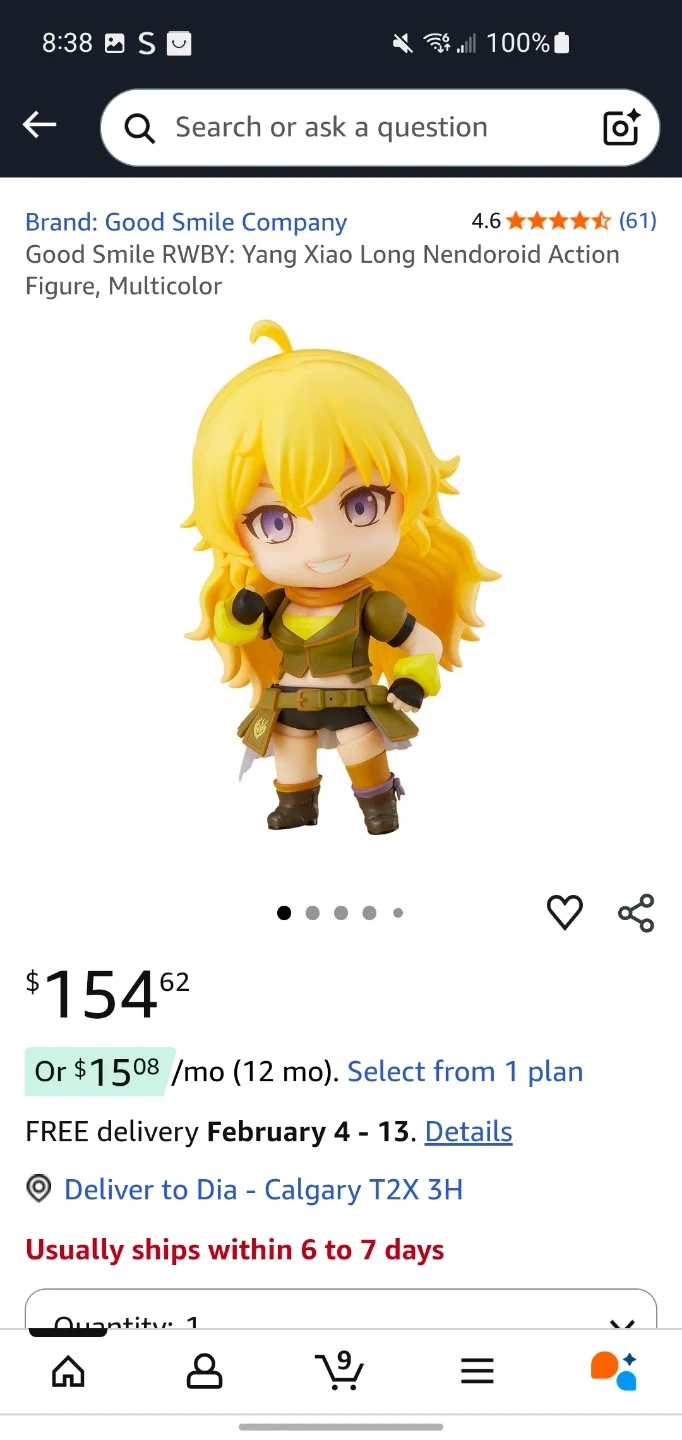Open the hamburger menu icon
Image resolution: width=682 pixels, height=1440 pixels.
click(477, 1370)
